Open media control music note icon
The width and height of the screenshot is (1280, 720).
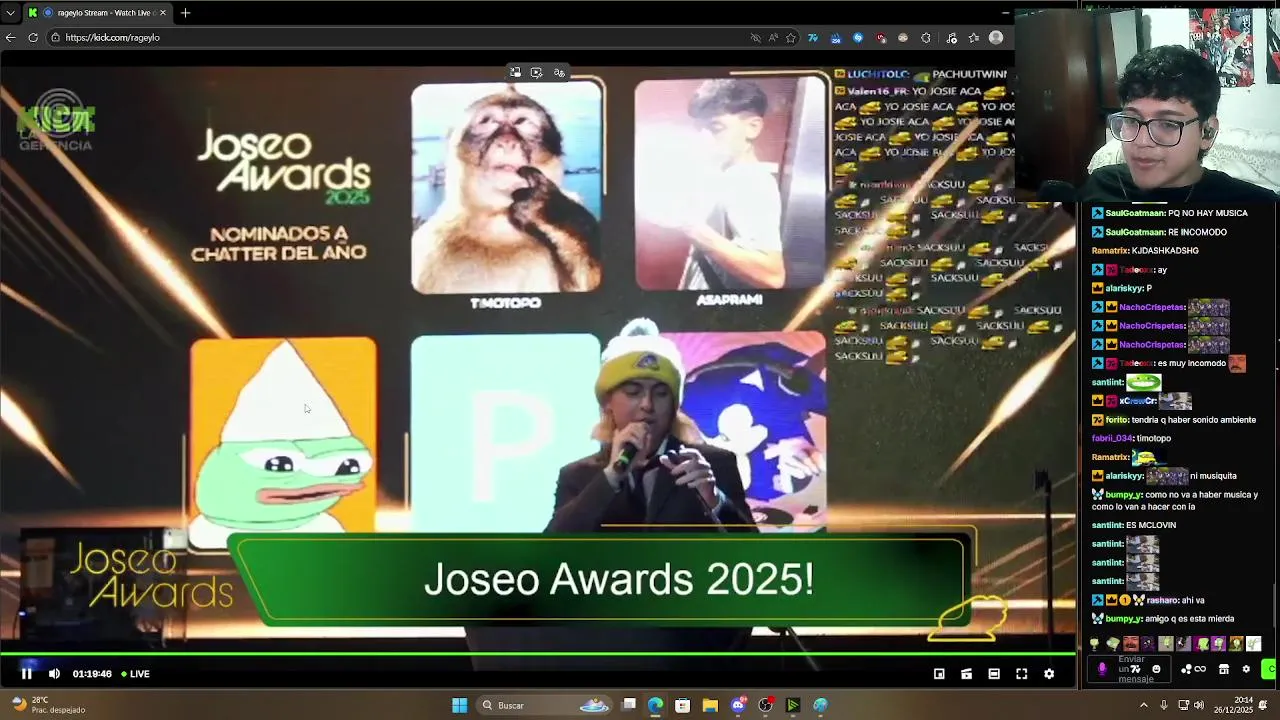[x=951, y=38]
